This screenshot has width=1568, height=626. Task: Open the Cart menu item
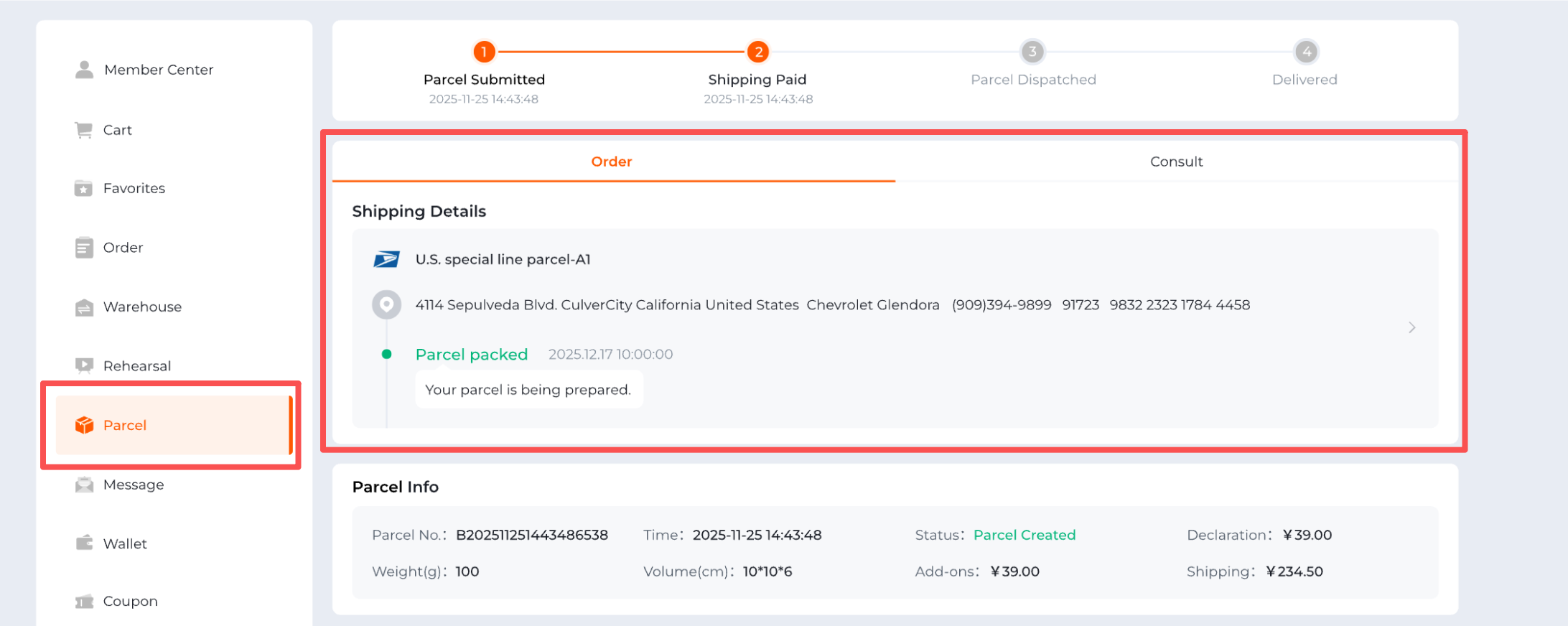(x=118, y=130)
